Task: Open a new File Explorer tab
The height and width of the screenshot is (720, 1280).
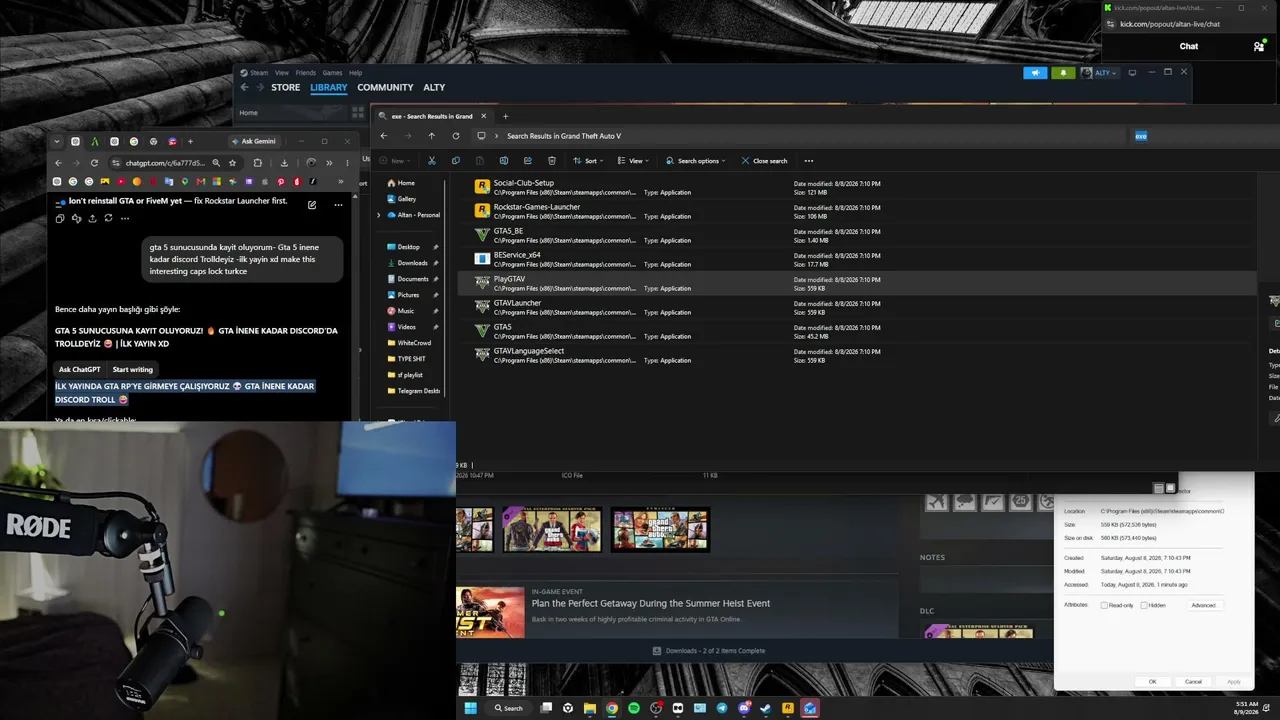Action: coord(505,116)
